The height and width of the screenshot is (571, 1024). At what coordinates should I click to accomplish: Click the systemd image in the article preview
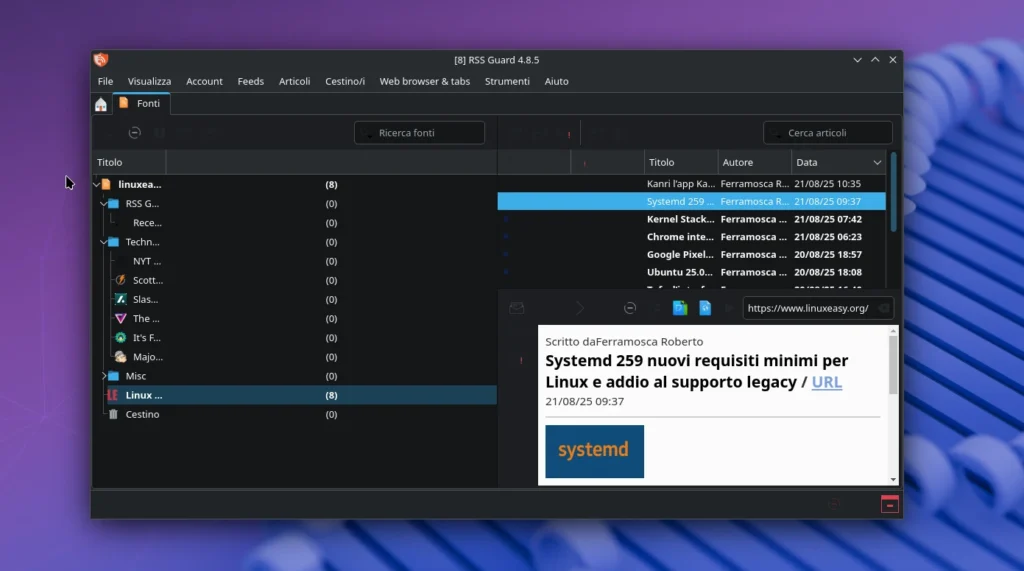pyautogui.click(x=594, y=451)
